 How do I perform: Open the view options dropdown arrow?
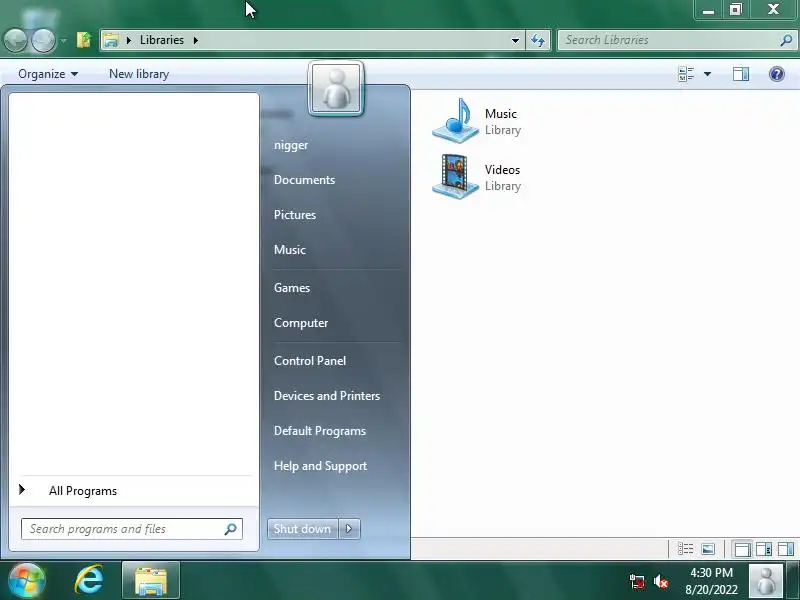coord(707,74)
